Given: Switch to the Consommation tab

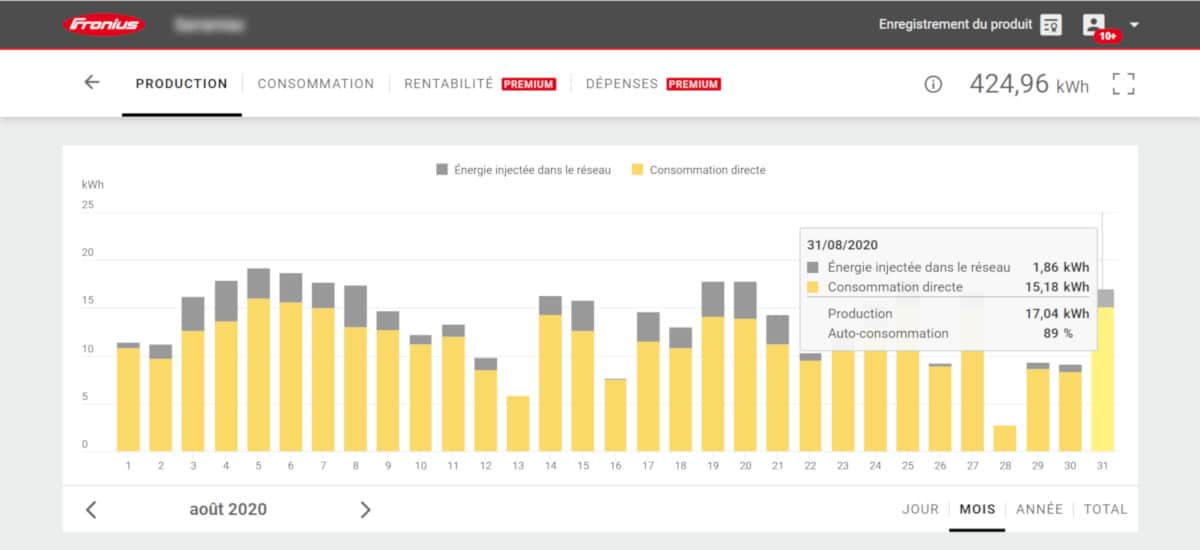Looking at the screenshot, I should [316, 84].
